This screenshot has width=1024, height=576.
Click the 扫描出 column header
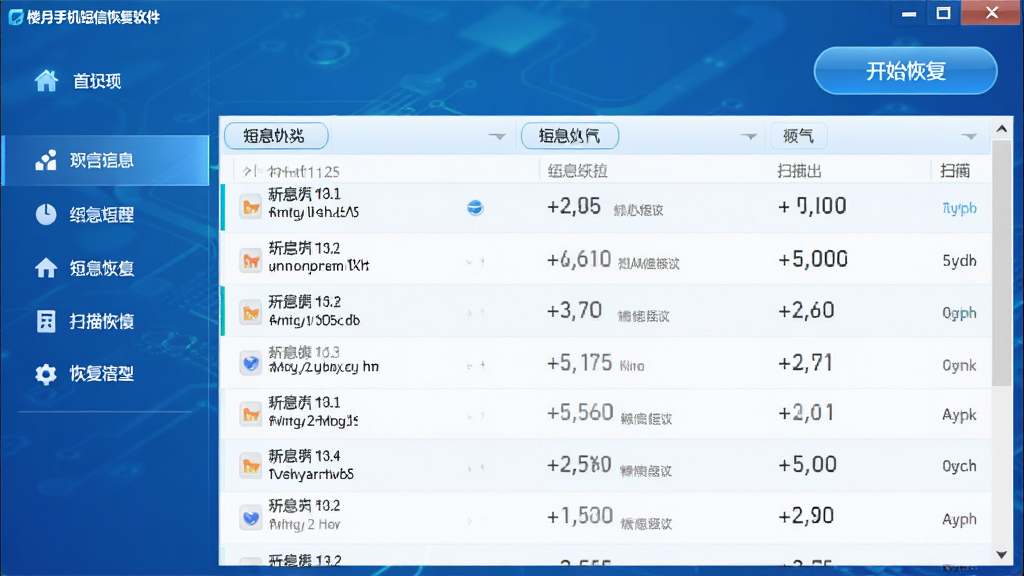(799, 171)
